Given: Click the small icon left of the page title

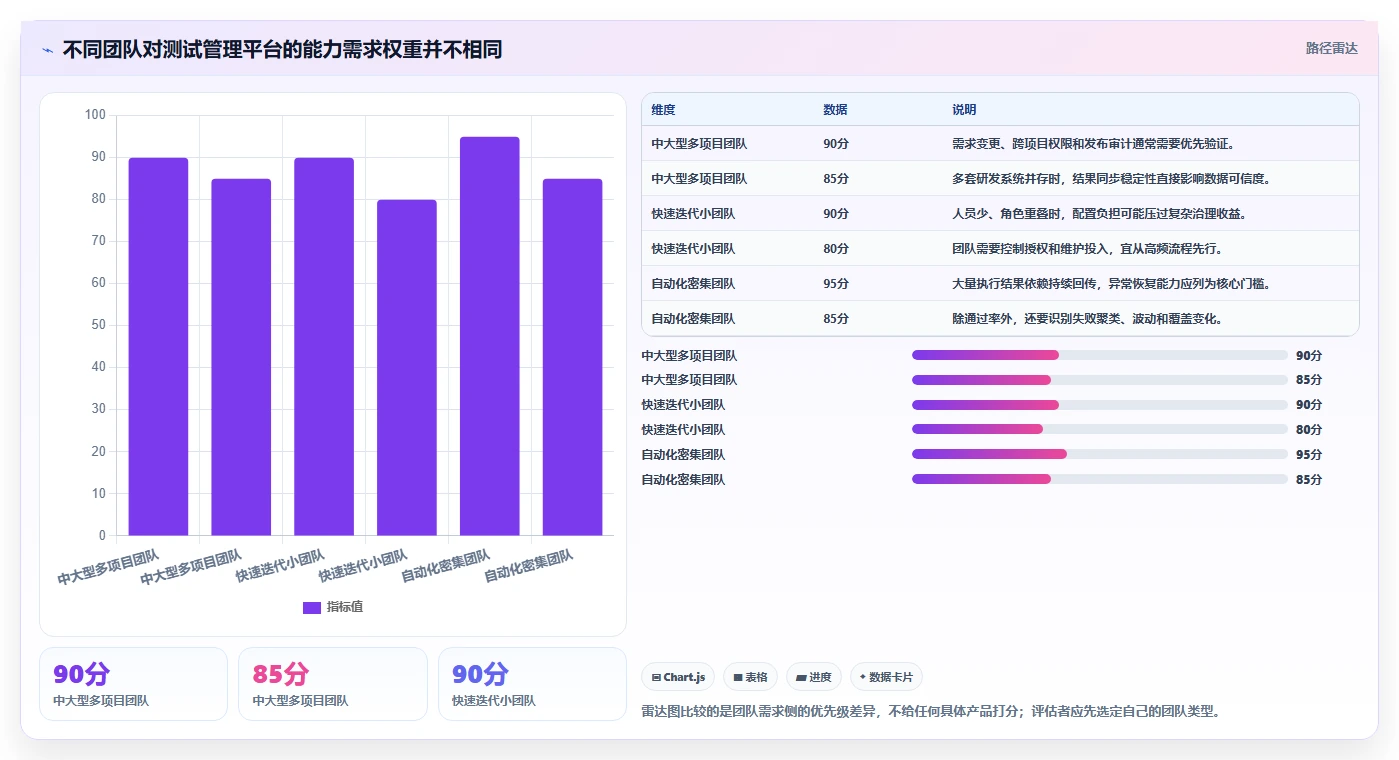Looking at the screenshot, I should (x=48, y=50).
